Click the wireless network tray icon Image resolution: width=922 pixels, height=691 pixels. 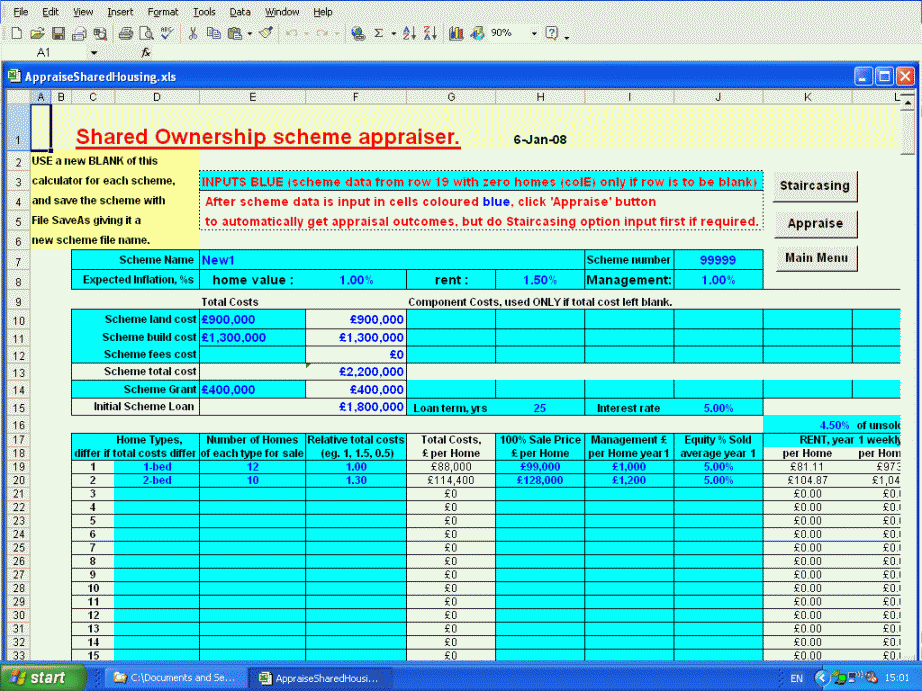point(857,677)
